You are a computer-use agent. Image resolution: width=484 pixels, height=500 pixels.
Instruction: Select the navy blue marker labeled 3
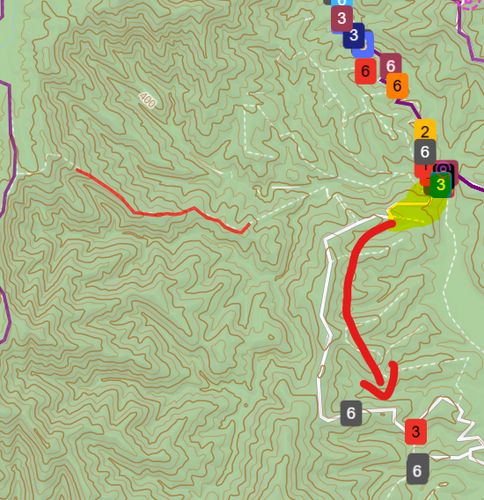click(354, 35)
